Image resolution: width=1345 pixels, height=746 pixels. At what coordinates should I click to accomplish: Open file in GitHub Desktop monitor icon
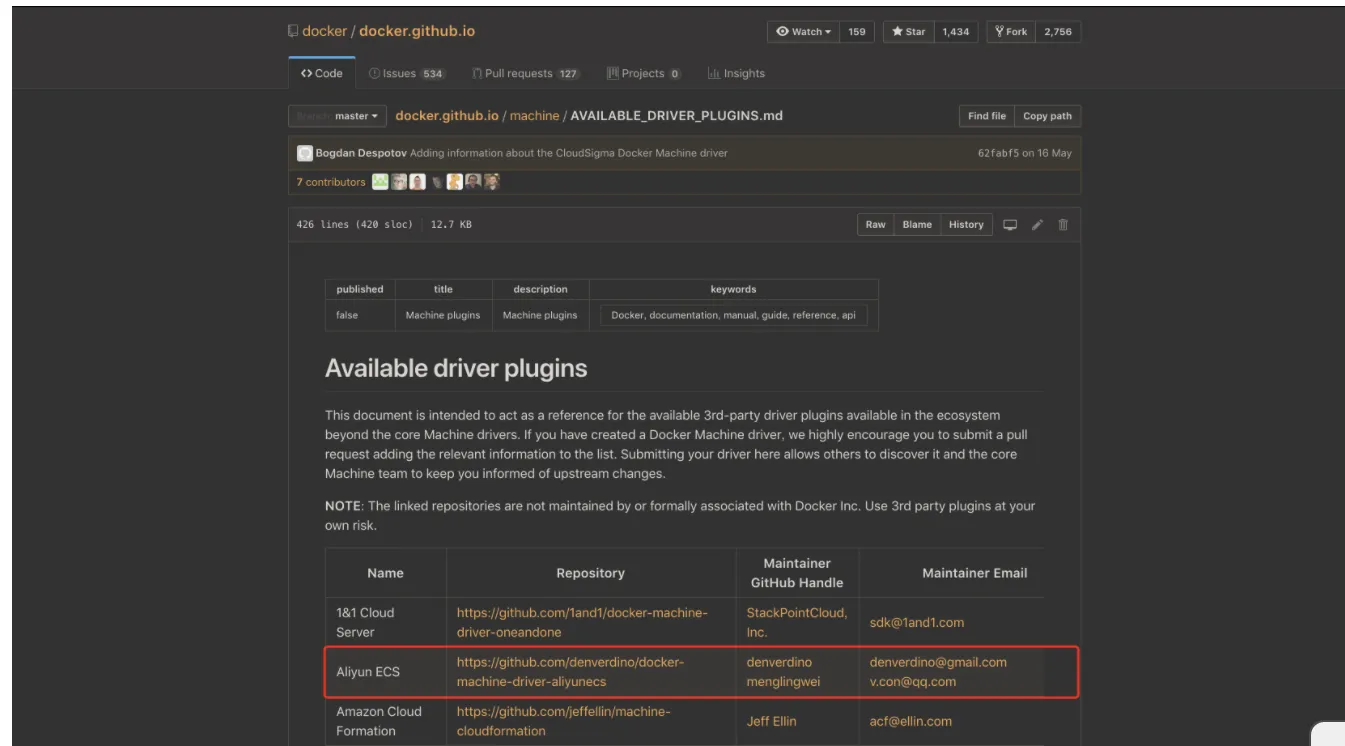(1010, 225)
